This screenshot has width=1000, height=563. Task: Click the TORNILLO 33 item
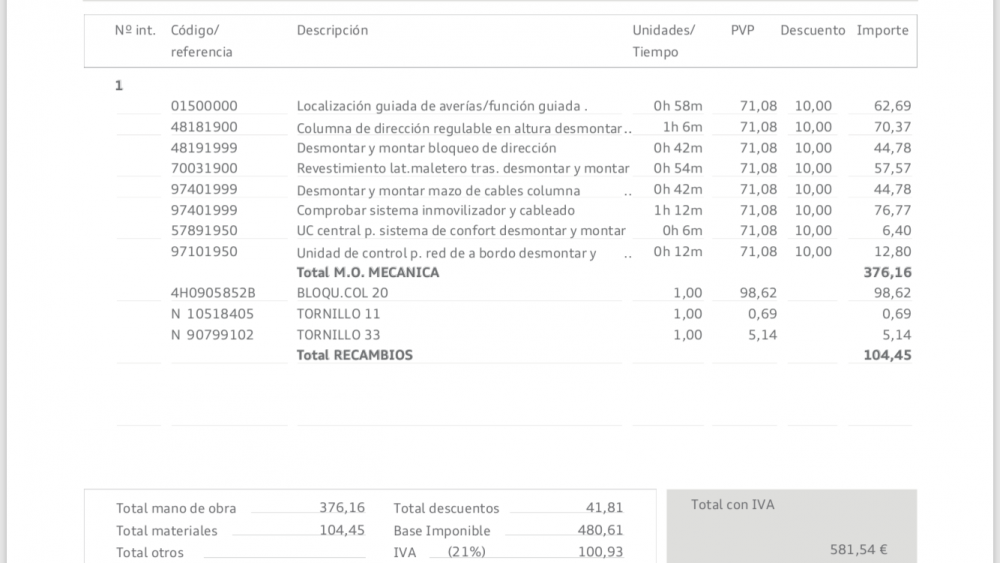[338, 335]
